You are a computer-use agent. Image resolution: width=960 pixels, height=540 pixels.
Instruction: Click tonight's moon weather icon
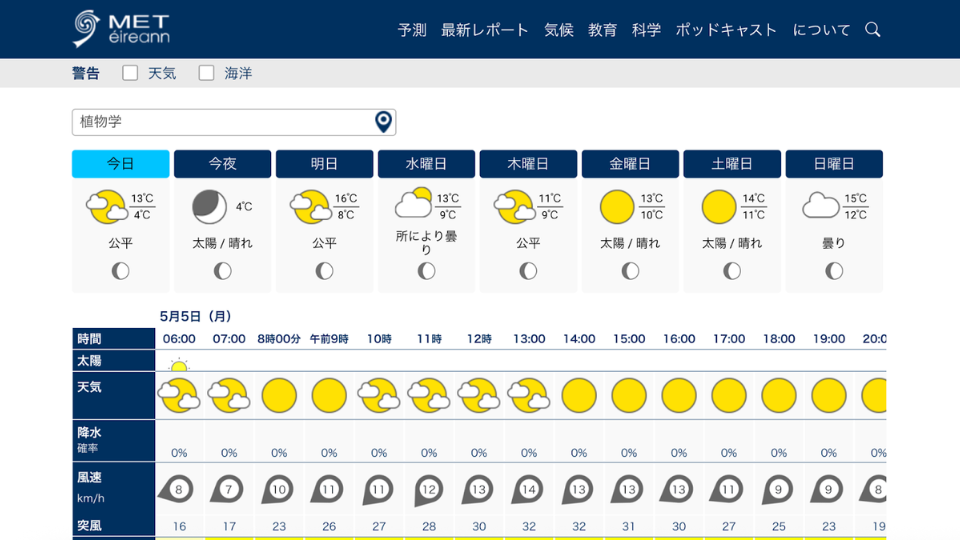point(209,206)
